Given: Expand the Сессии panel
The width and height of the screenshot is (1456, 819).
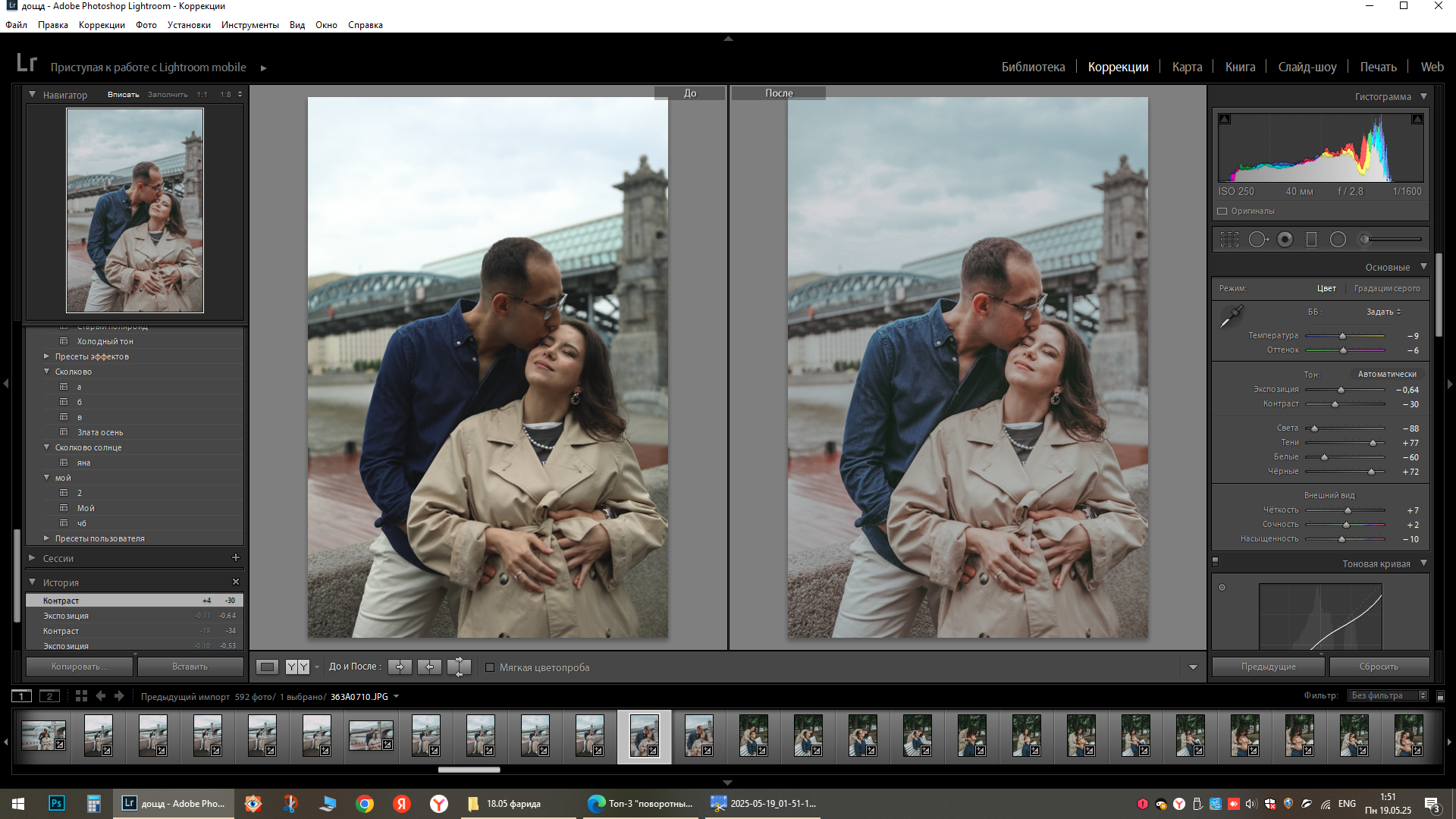Looking at the screenshot, I should pyautogui.click(x=33, y=558).
